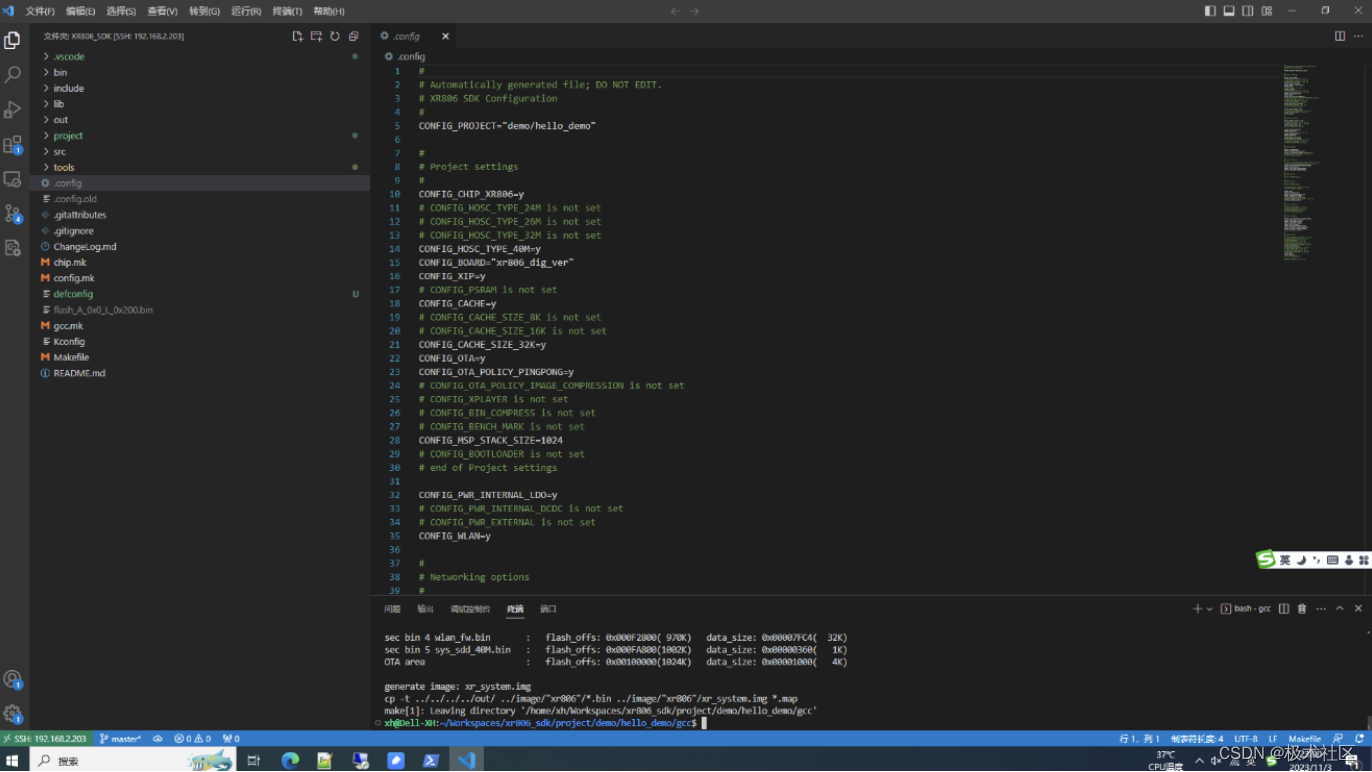Screen dimensions: 1372x772
Task: Open the 文件(F) menu
Action: tap(40, 11)
